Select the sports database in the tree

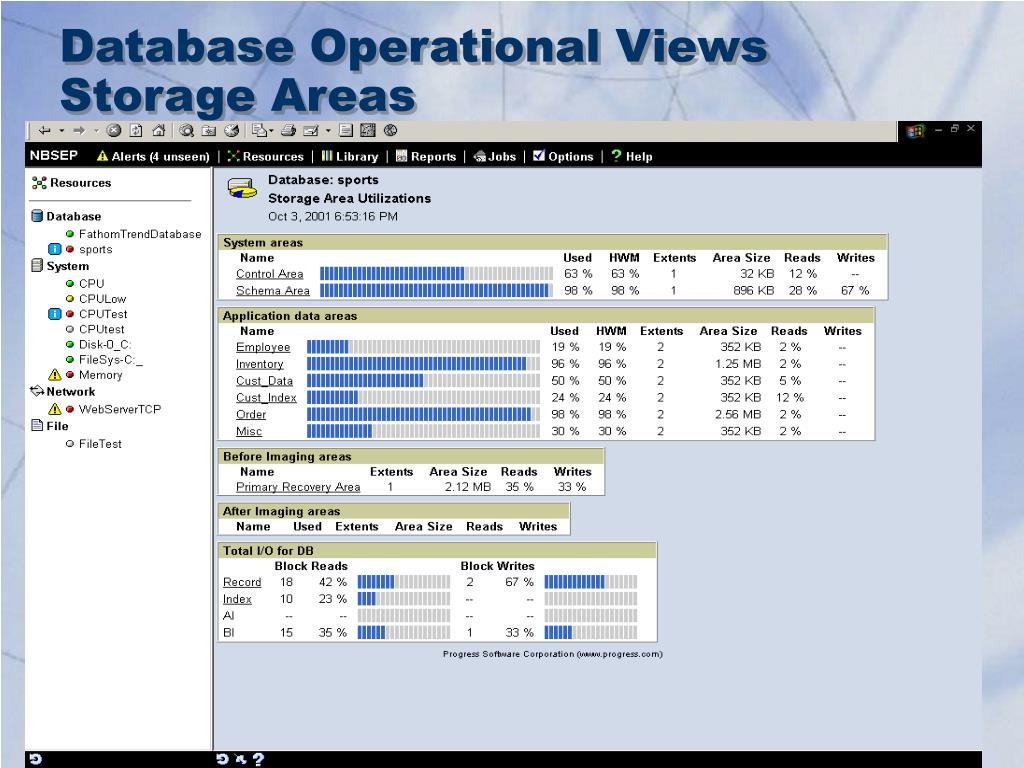tap(95, 249)
